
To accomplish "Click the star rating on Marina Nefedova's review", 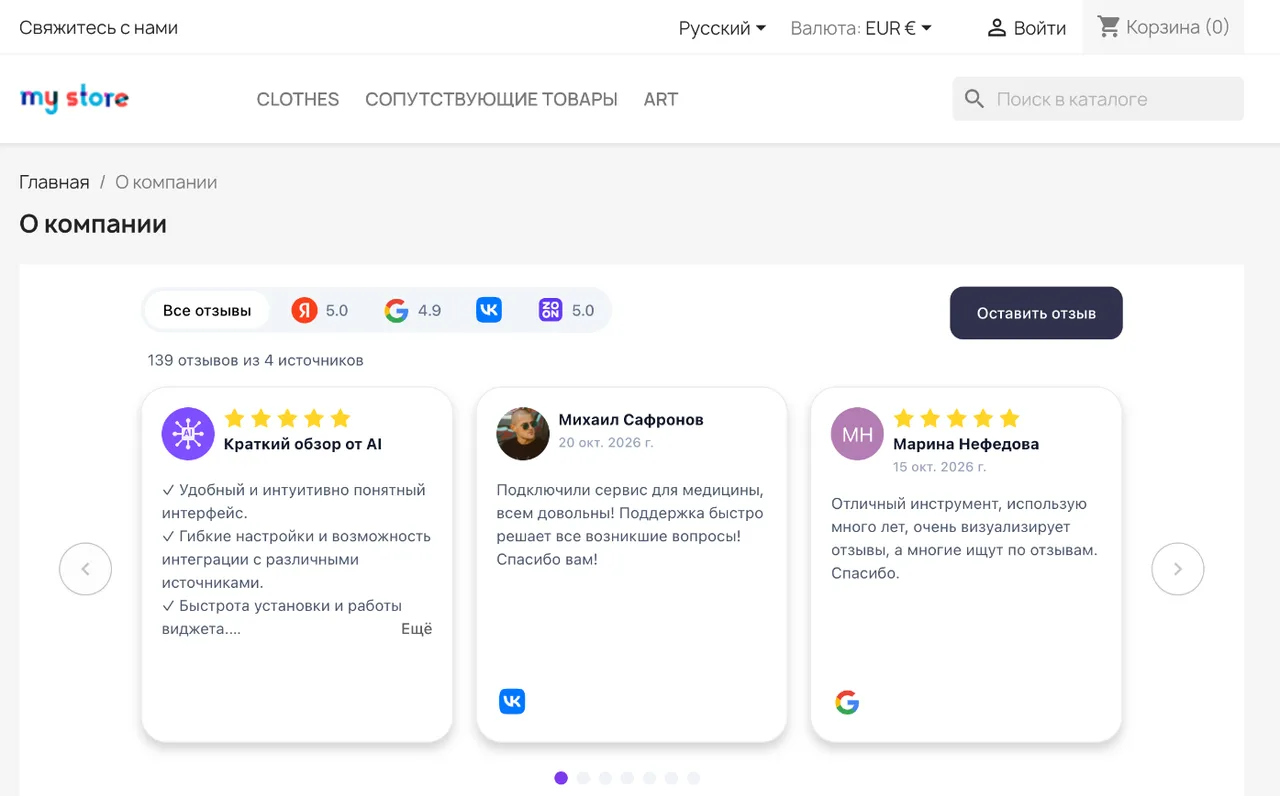I will pos(957,418).
